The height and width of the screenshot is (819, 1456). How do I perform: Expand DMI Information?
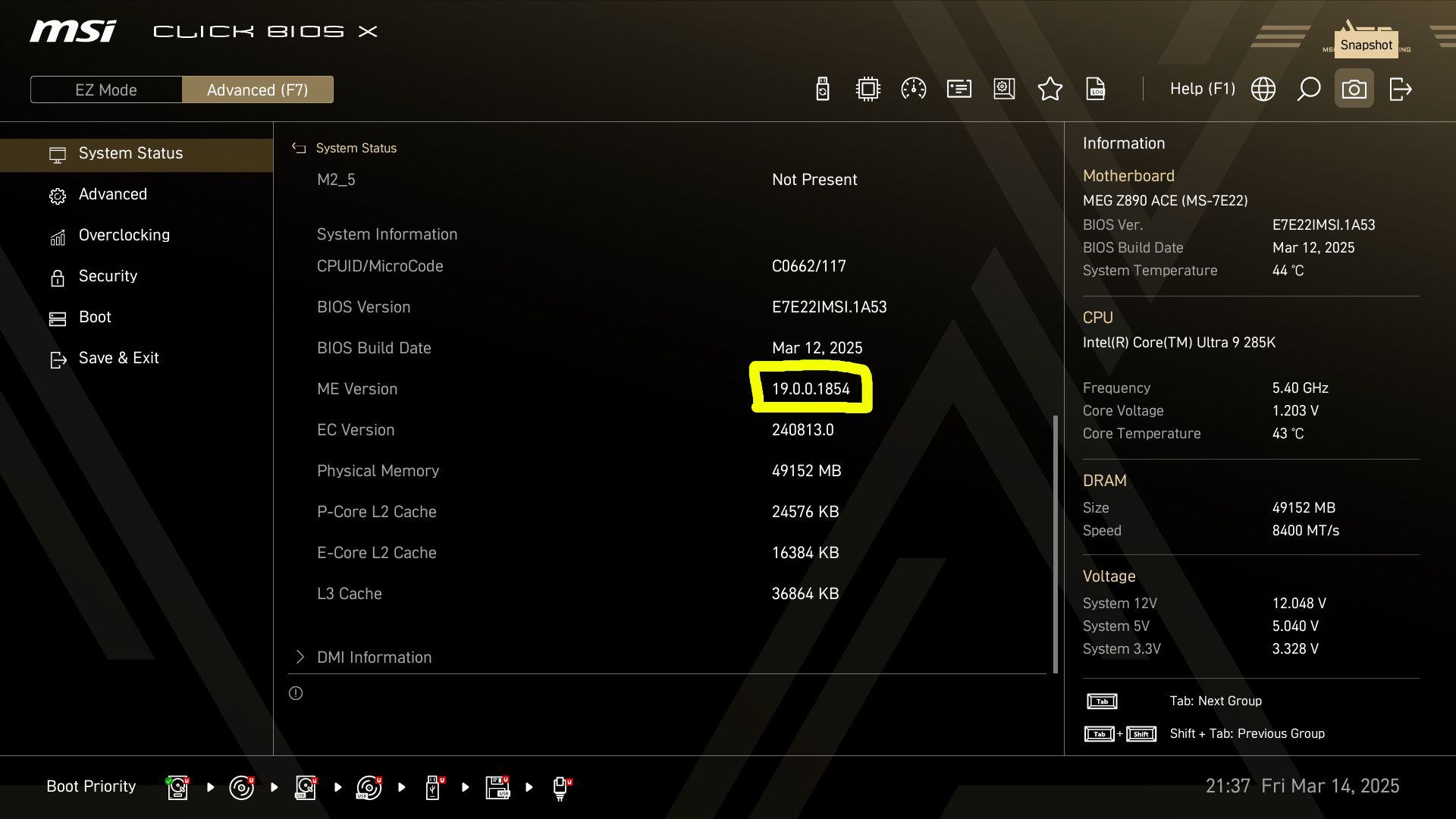(374, 657)
